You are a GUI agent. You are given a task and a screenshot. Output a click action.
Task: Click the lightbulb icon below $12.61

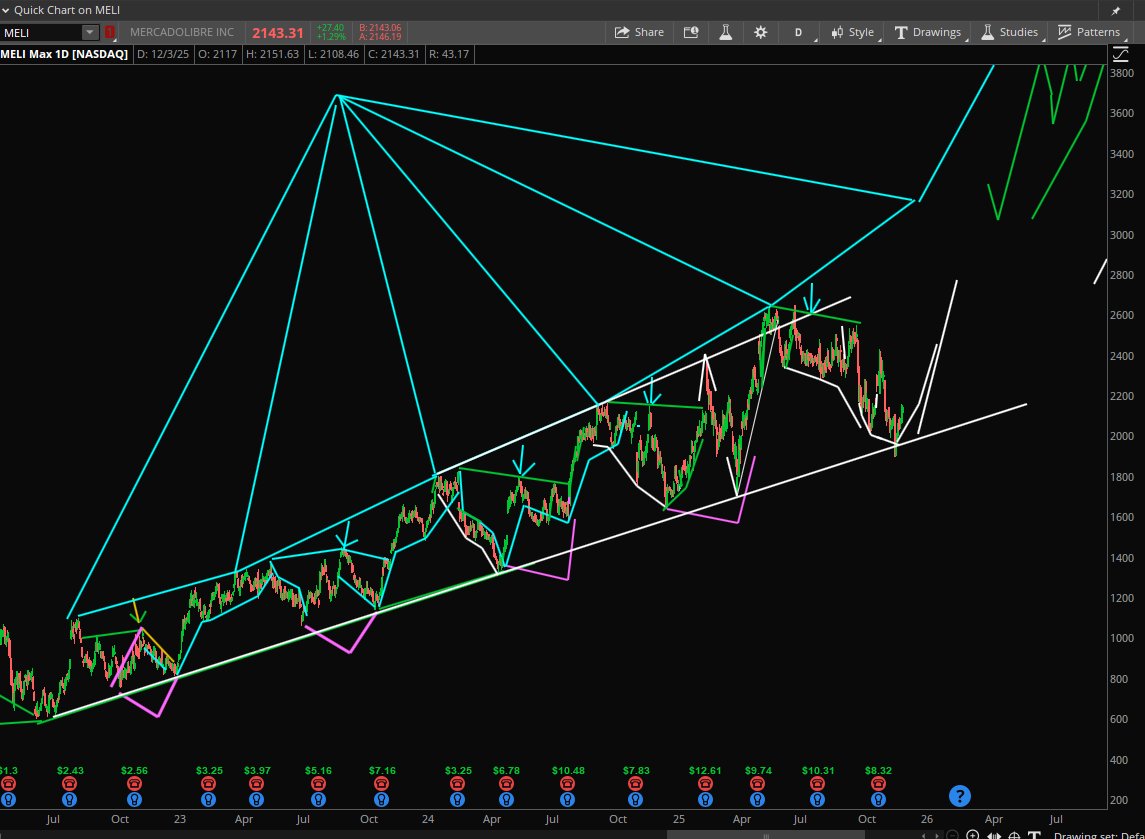[x=705, y=800]
